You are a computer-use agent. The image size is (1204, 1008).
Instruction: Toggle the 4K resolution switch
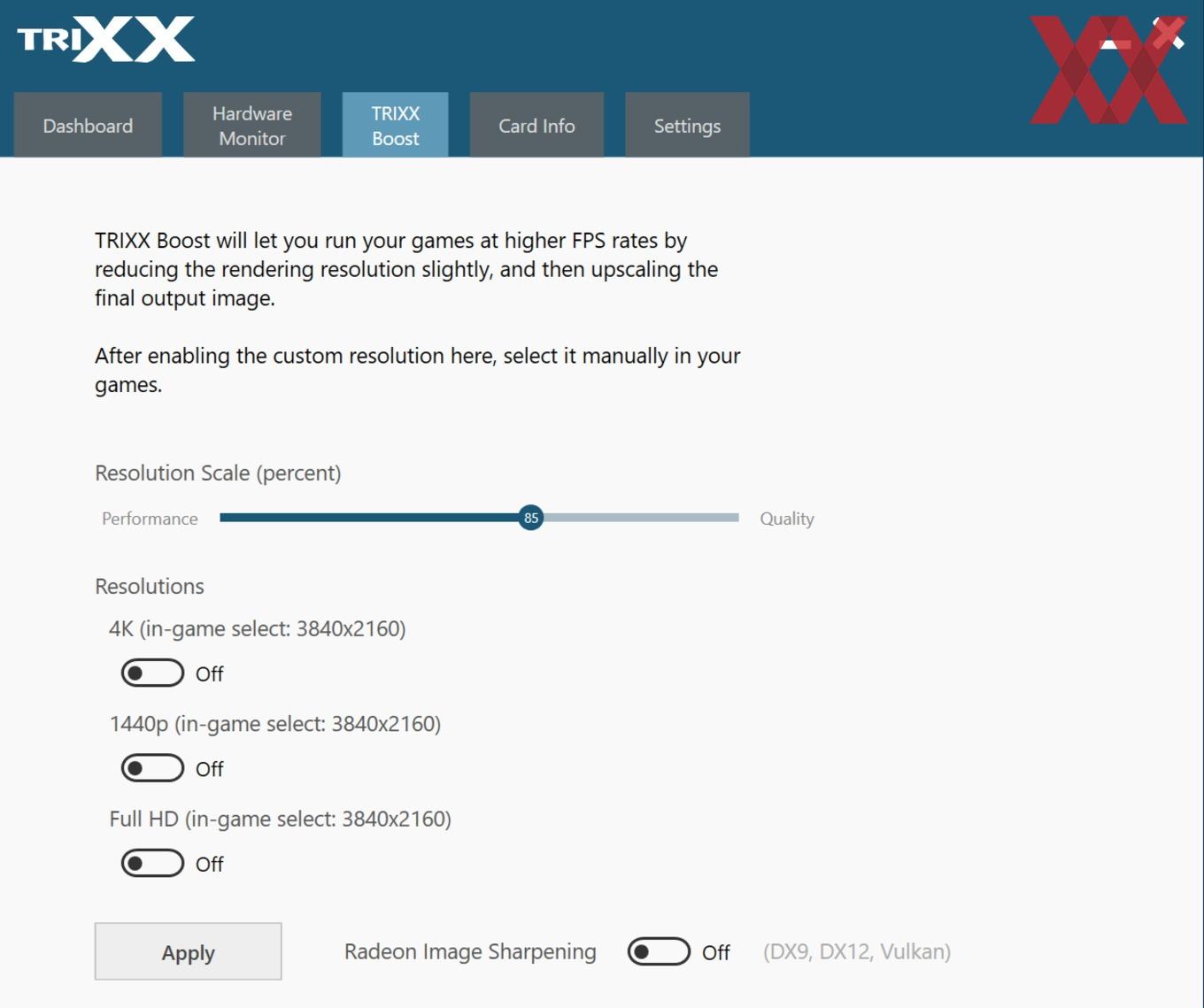pyautogui.click(x=152, y=673)
